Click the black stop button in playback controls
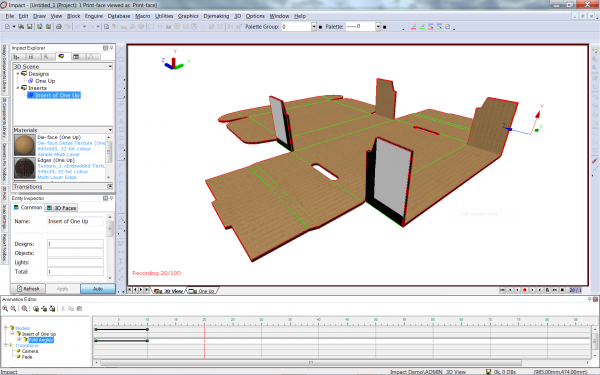600x375 pixels. coord(562,290)
